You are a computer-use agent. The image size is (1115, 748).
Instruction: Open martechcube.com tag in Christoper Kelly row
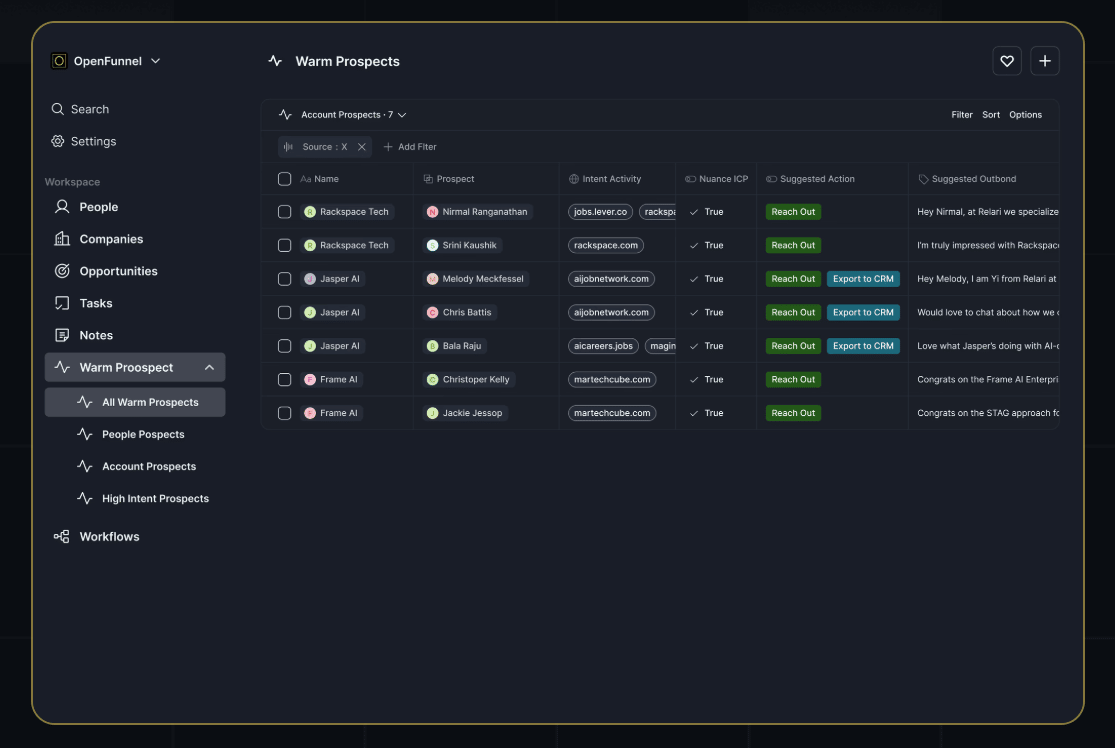tap(612, 380)
